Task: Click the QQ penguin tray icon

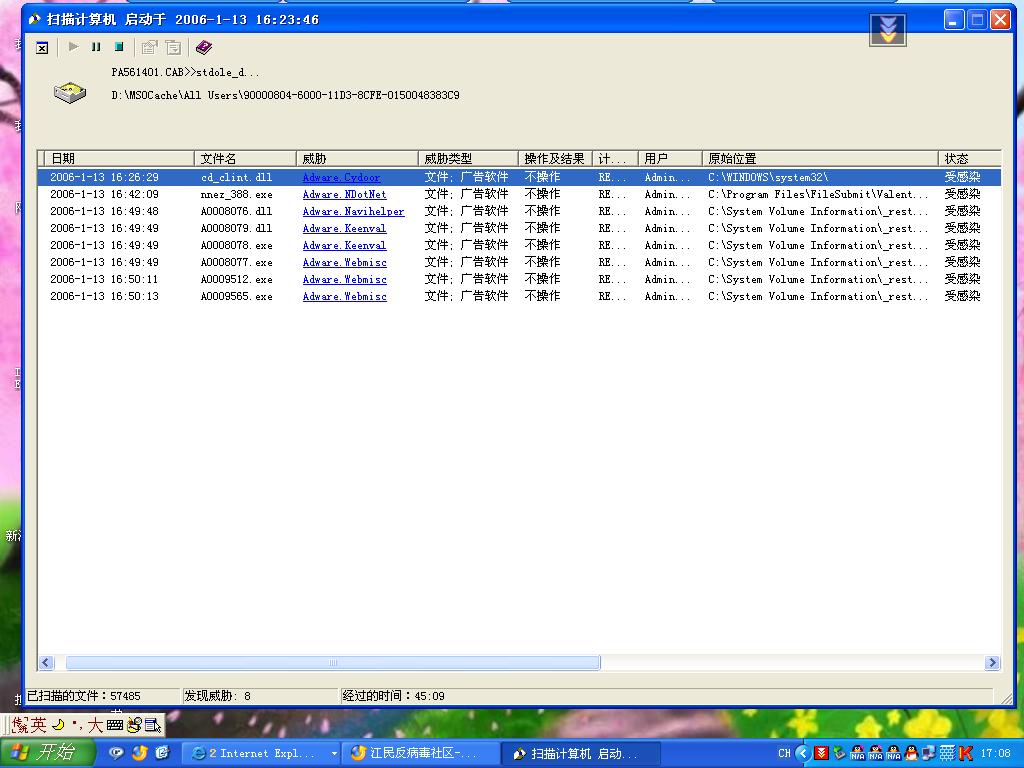Action: tap(912, 753)
